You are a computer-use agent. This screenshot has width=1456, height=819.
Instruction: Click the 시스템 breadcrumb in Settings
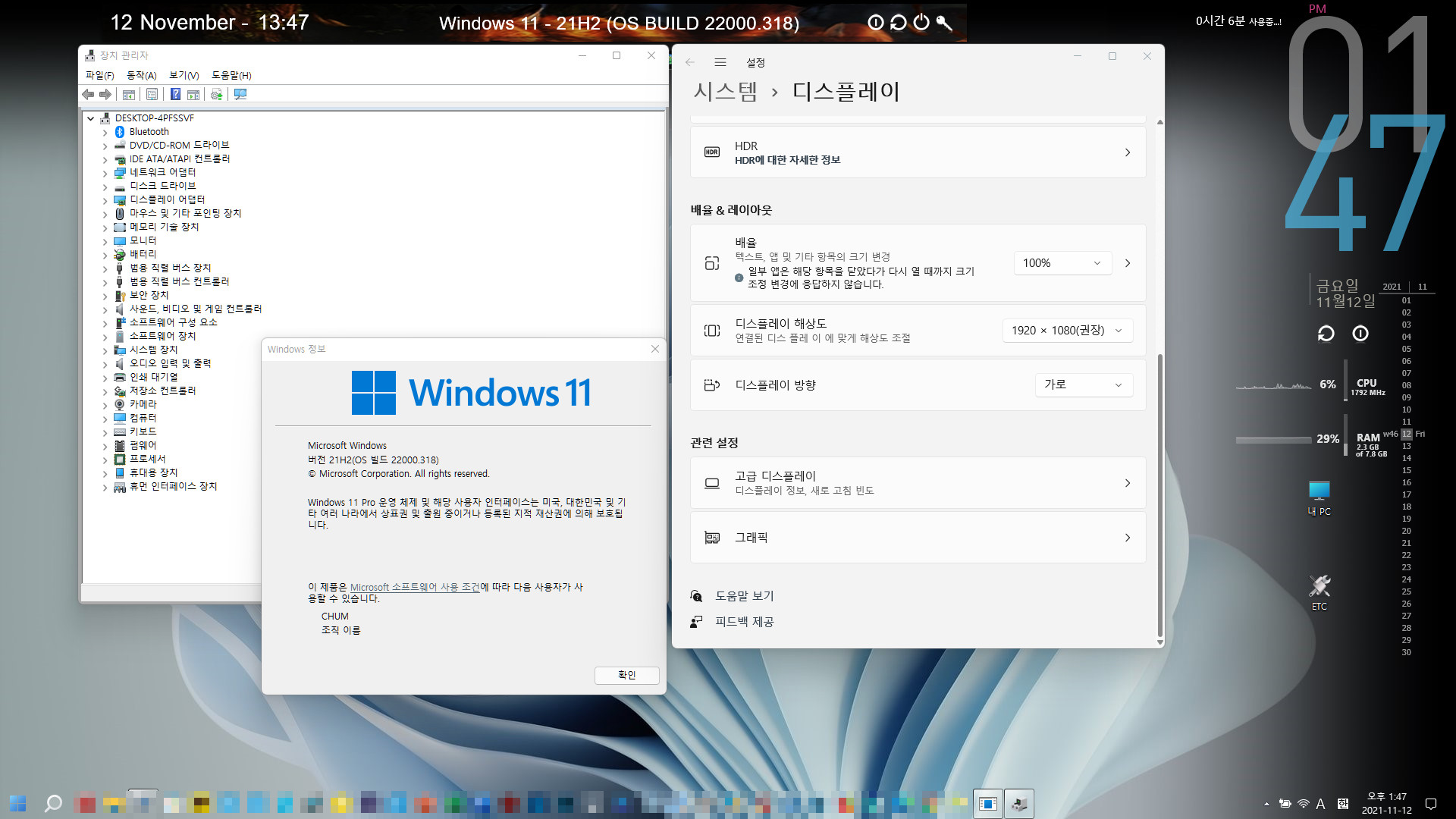tap(726, 92)
